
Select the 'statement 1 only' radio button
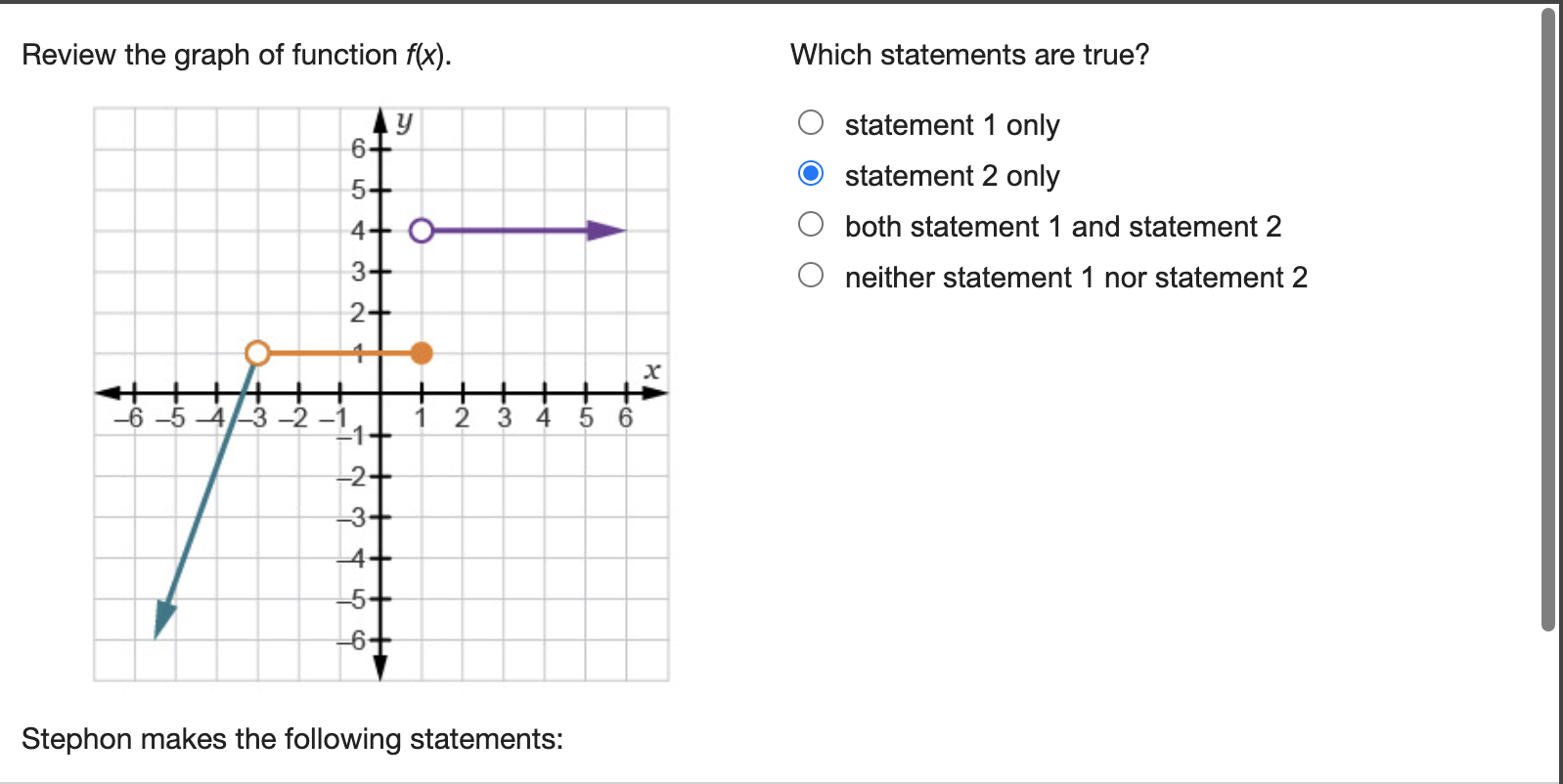810,121
